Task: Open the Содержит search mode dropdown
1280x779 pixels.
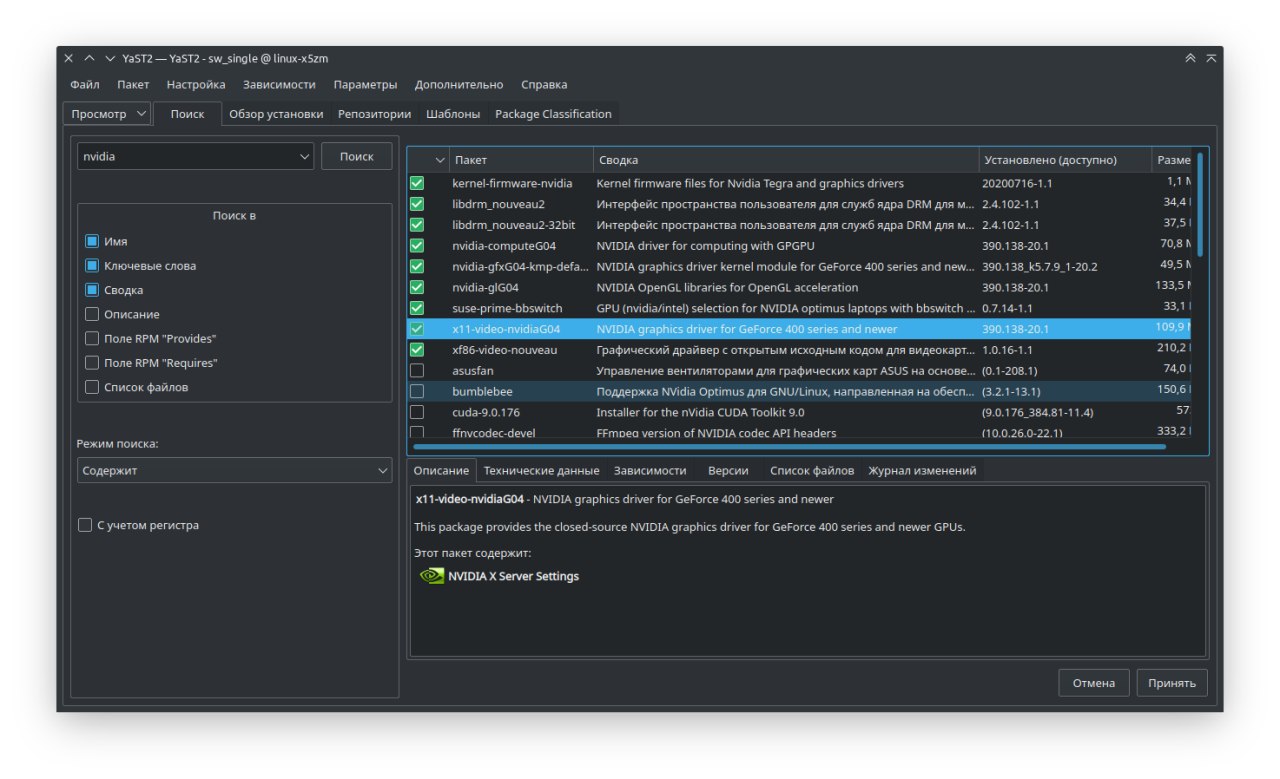Action: click(x=235, y=470)
